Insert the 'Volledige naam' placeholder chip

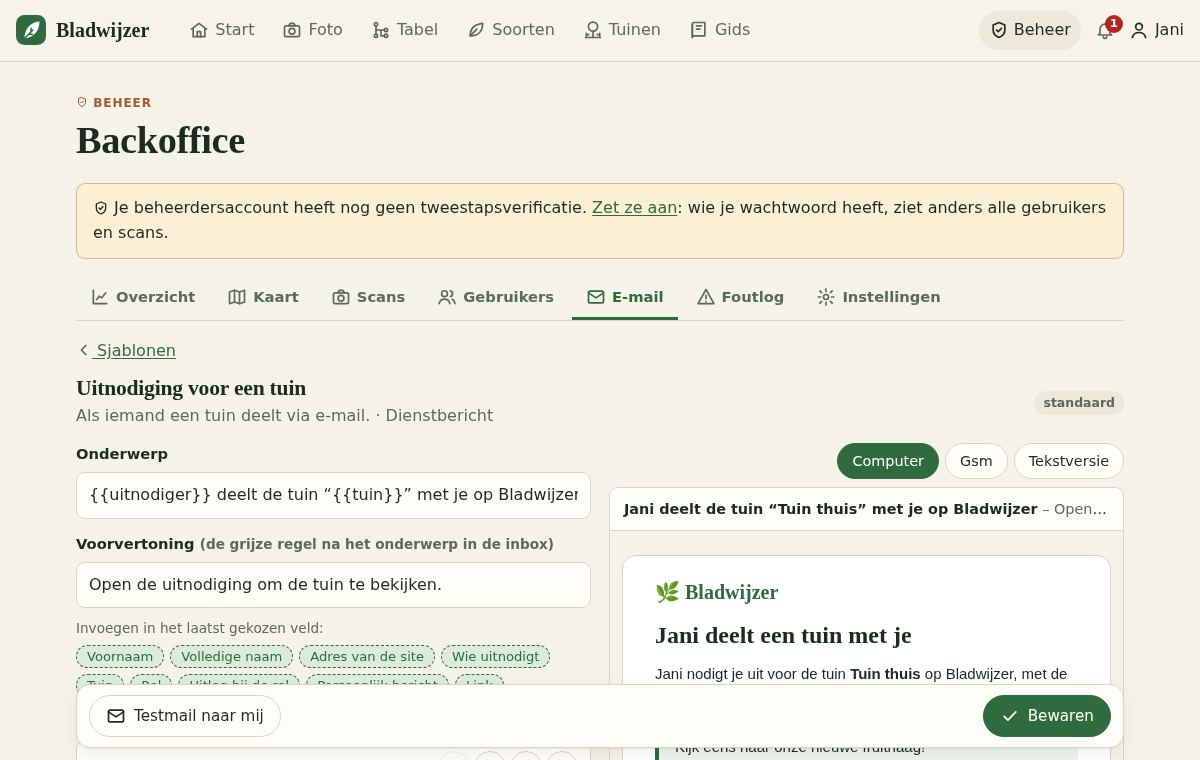tap(231, 657)
